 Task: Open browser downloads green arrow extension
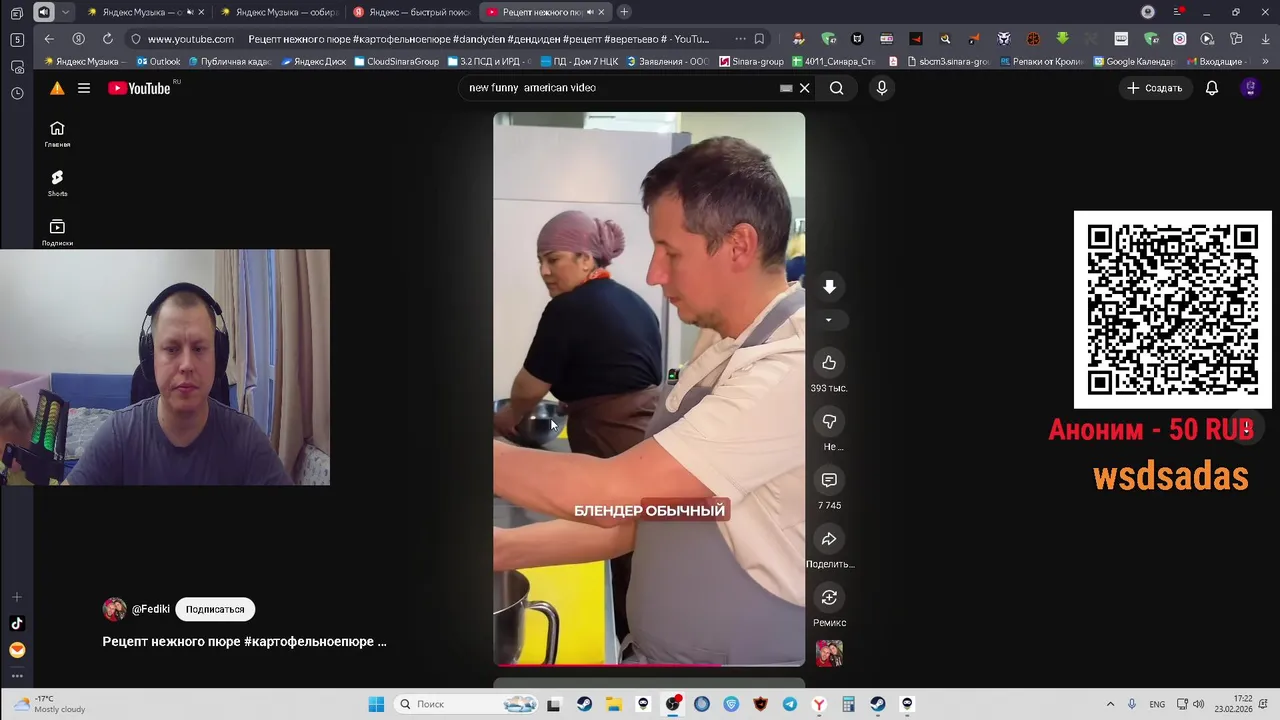1062,39
